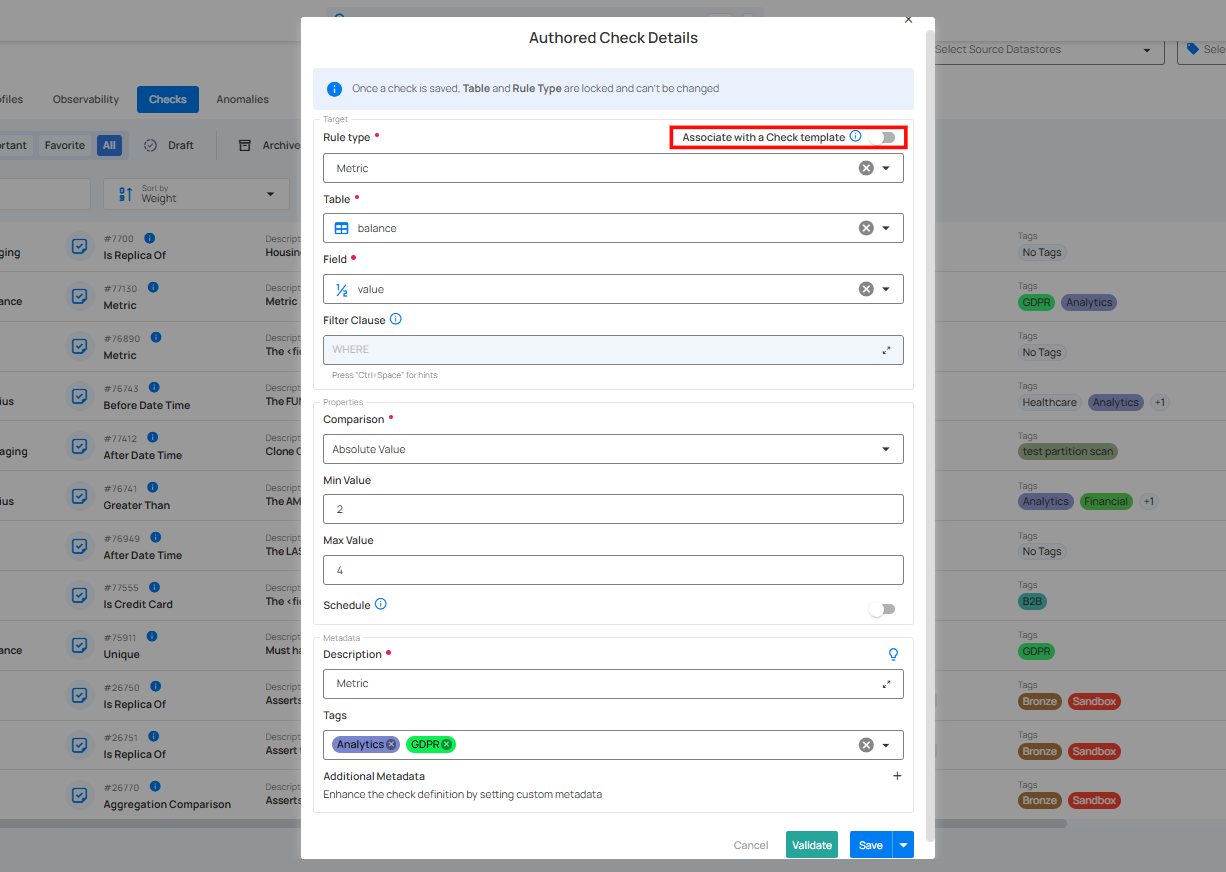Turn on the Schedule toggle
The height and width of the screenshot is (872, 1226).
882,608
